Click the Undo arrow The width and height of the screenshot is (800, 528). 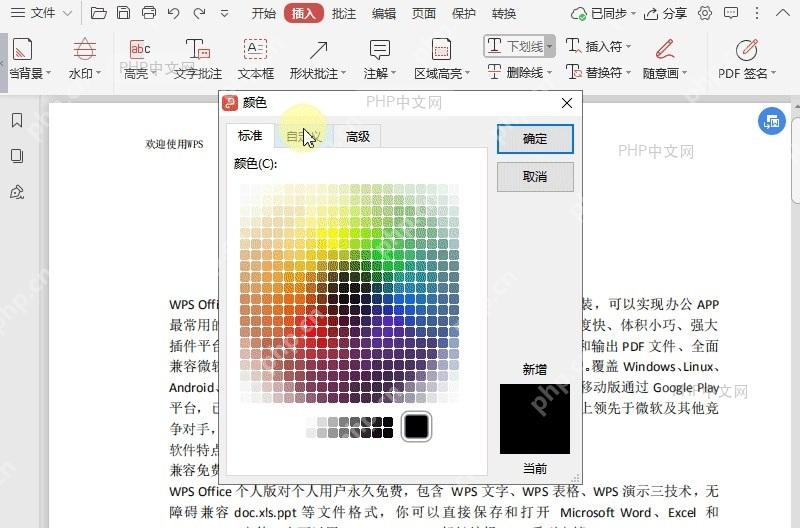point(173,13)
